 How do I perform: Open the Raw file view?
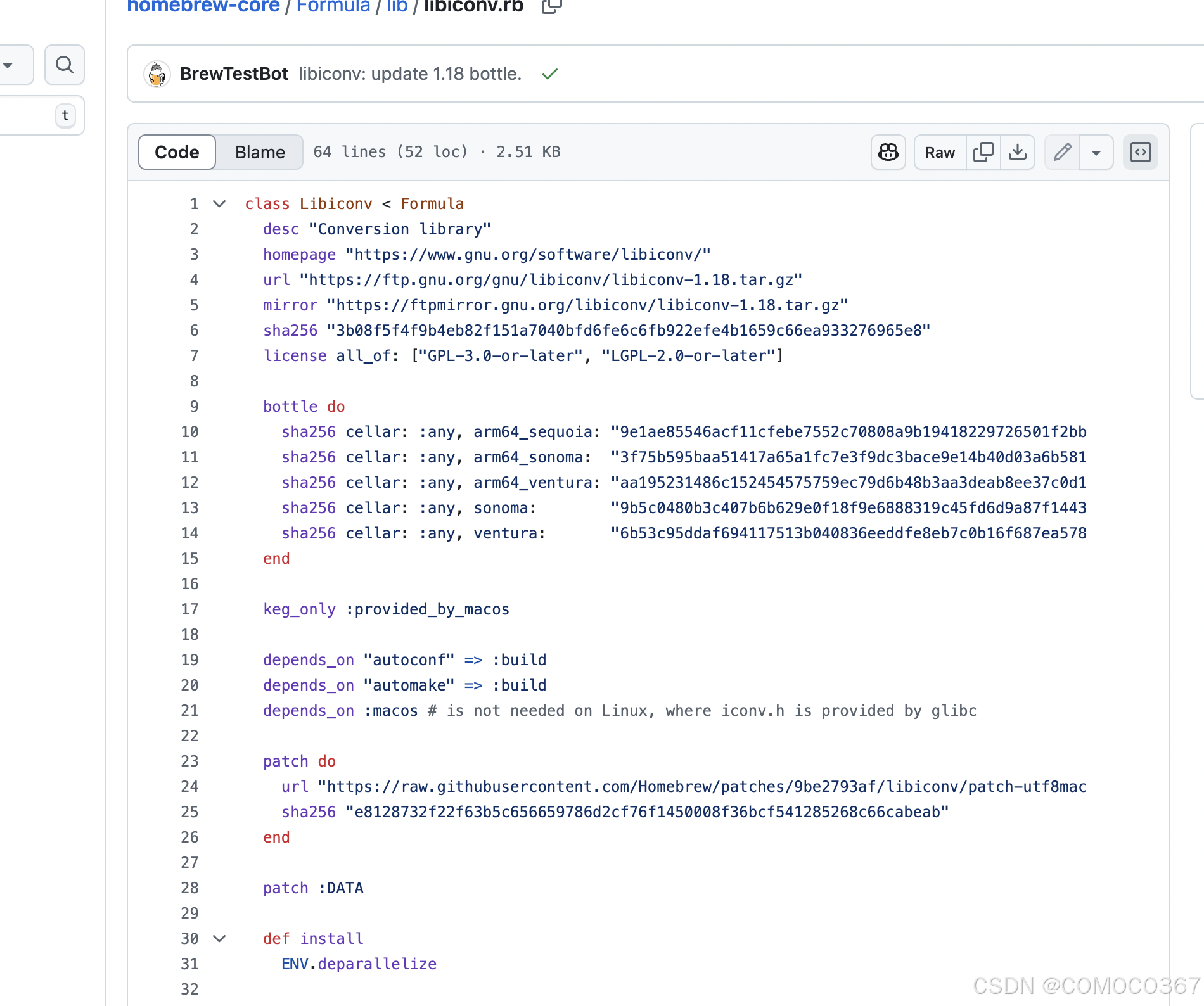(x=939, y=152)
